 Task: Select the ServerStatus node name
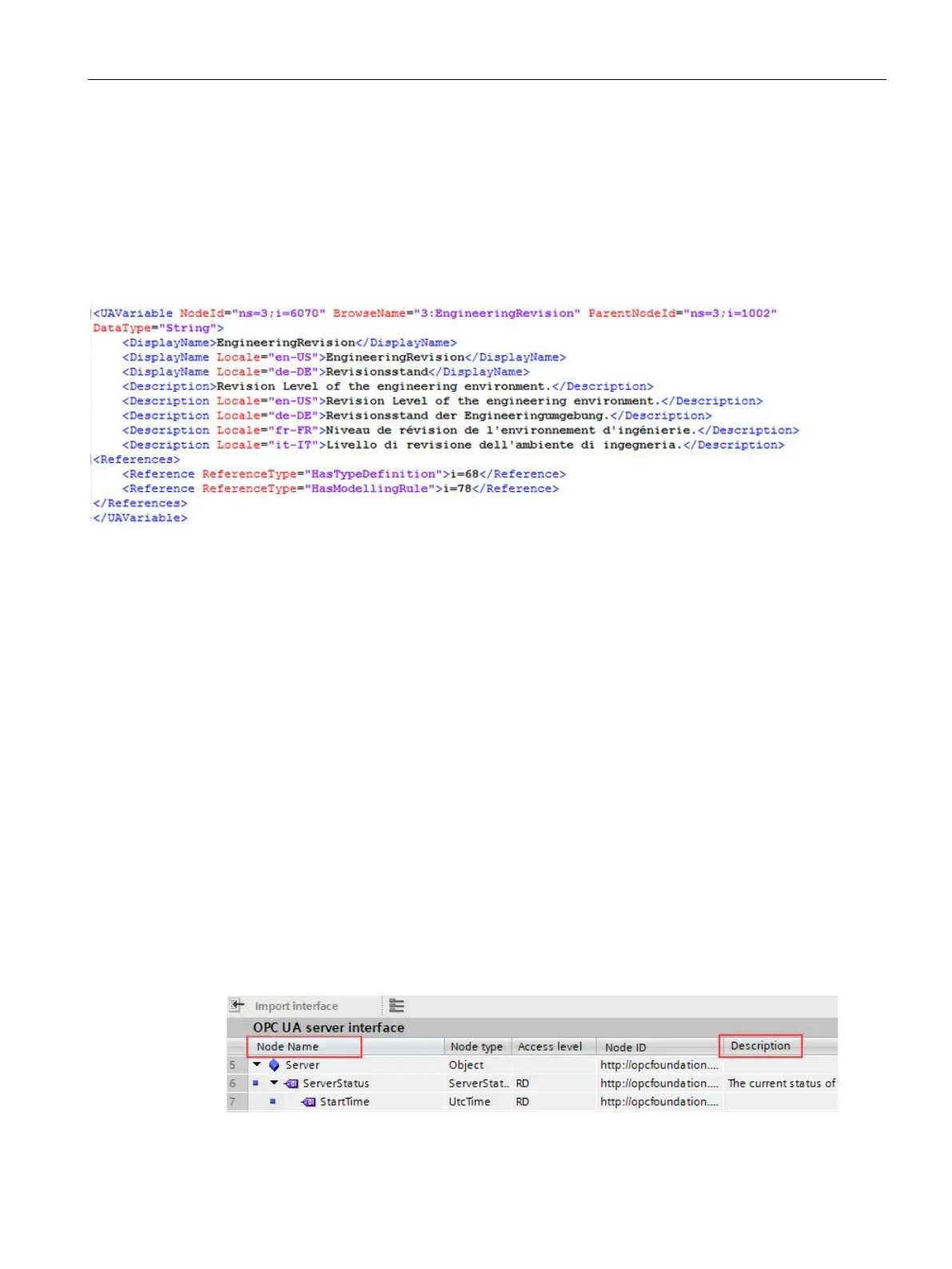point(336,1083)
